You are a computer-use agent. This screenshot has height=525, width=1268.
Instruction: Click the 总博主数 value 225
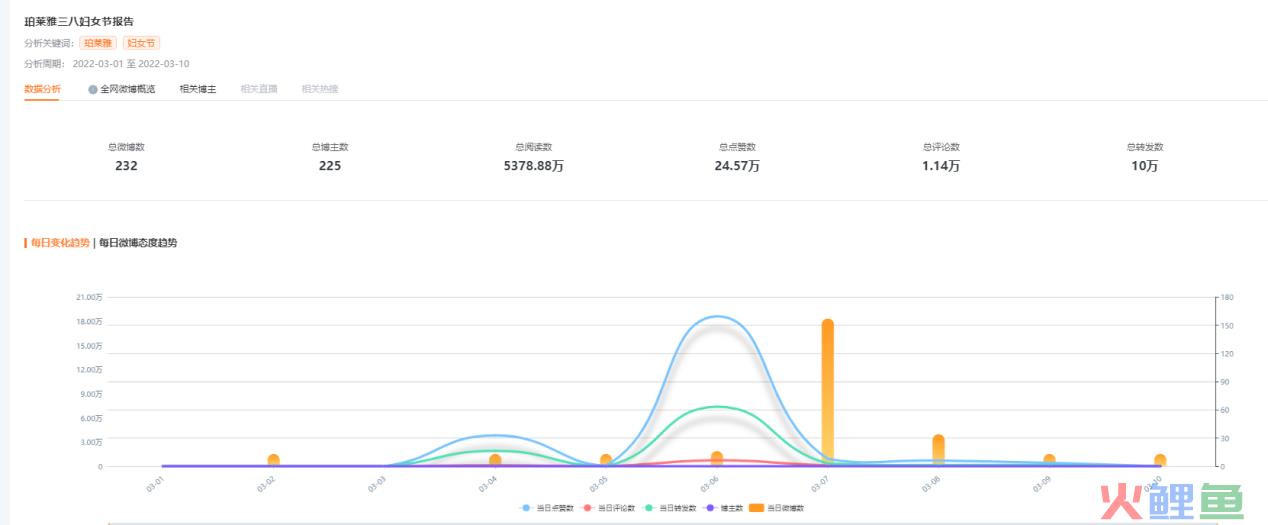point(330,166)
